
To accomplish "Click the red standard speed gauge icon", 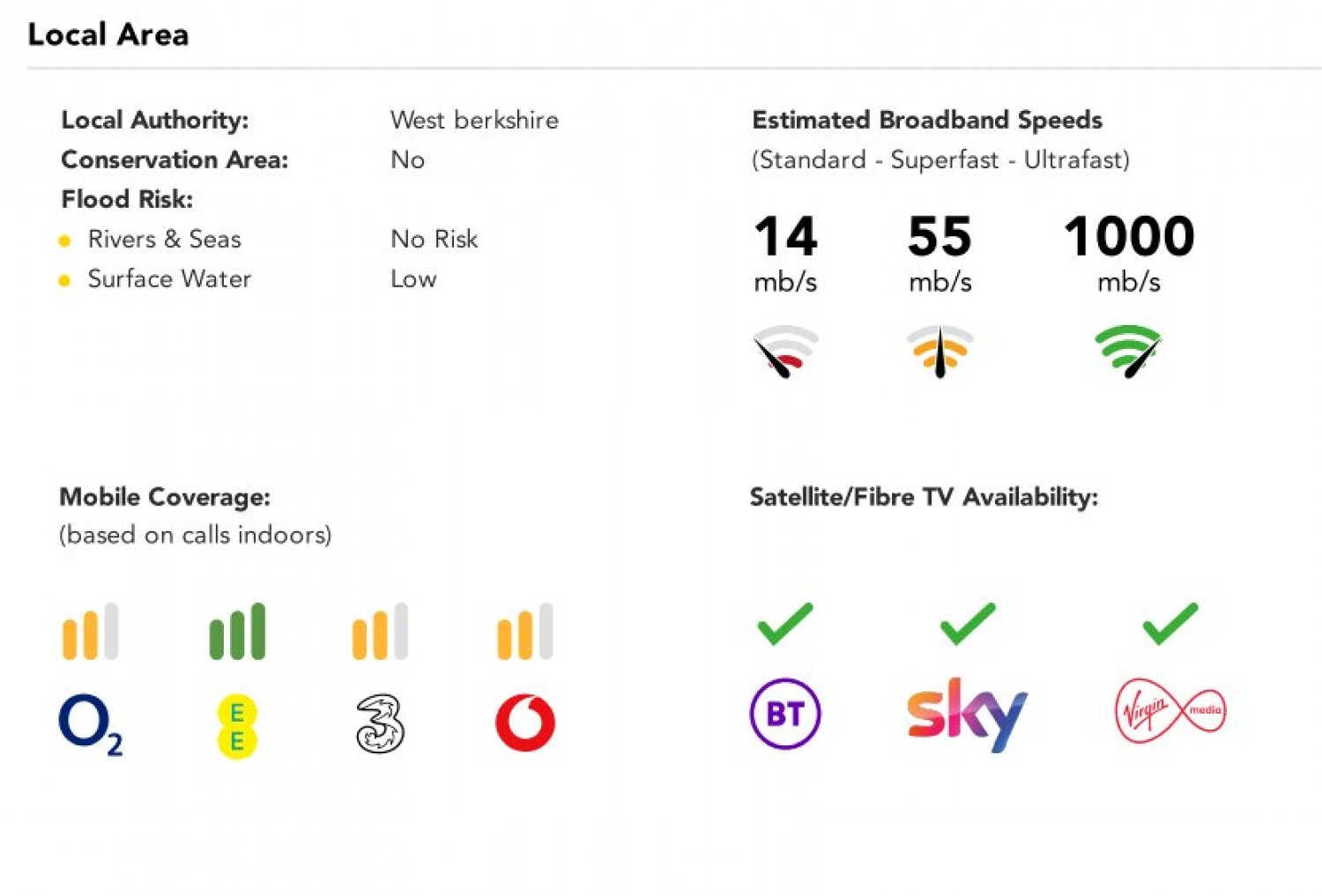I will pos(784,351).
